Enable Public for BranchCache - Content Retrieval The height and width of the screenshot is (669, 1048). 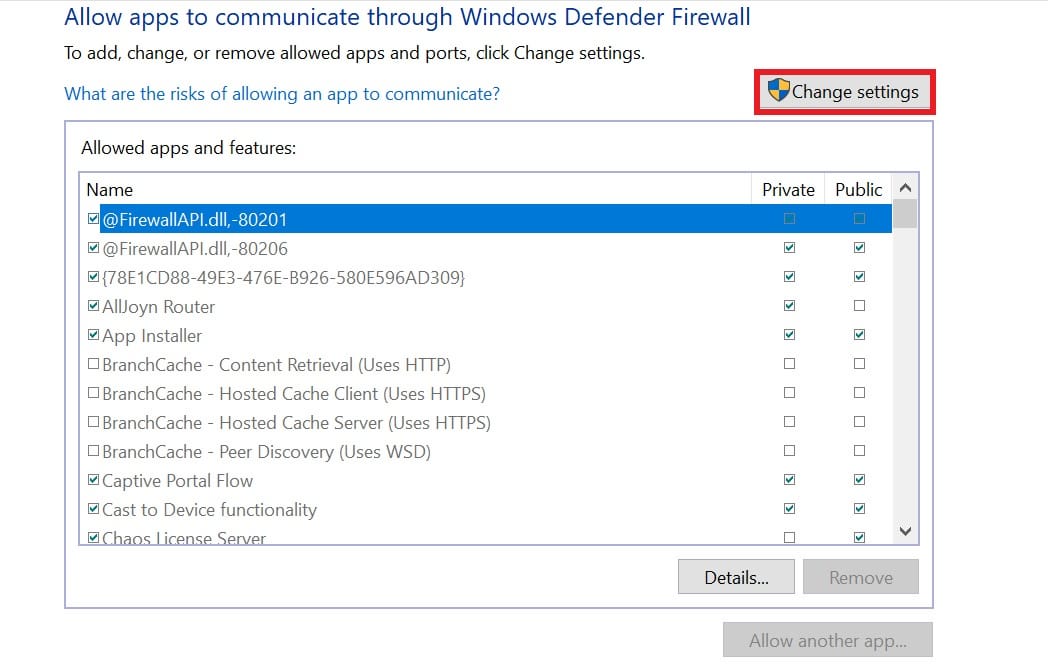coord(860,364)
